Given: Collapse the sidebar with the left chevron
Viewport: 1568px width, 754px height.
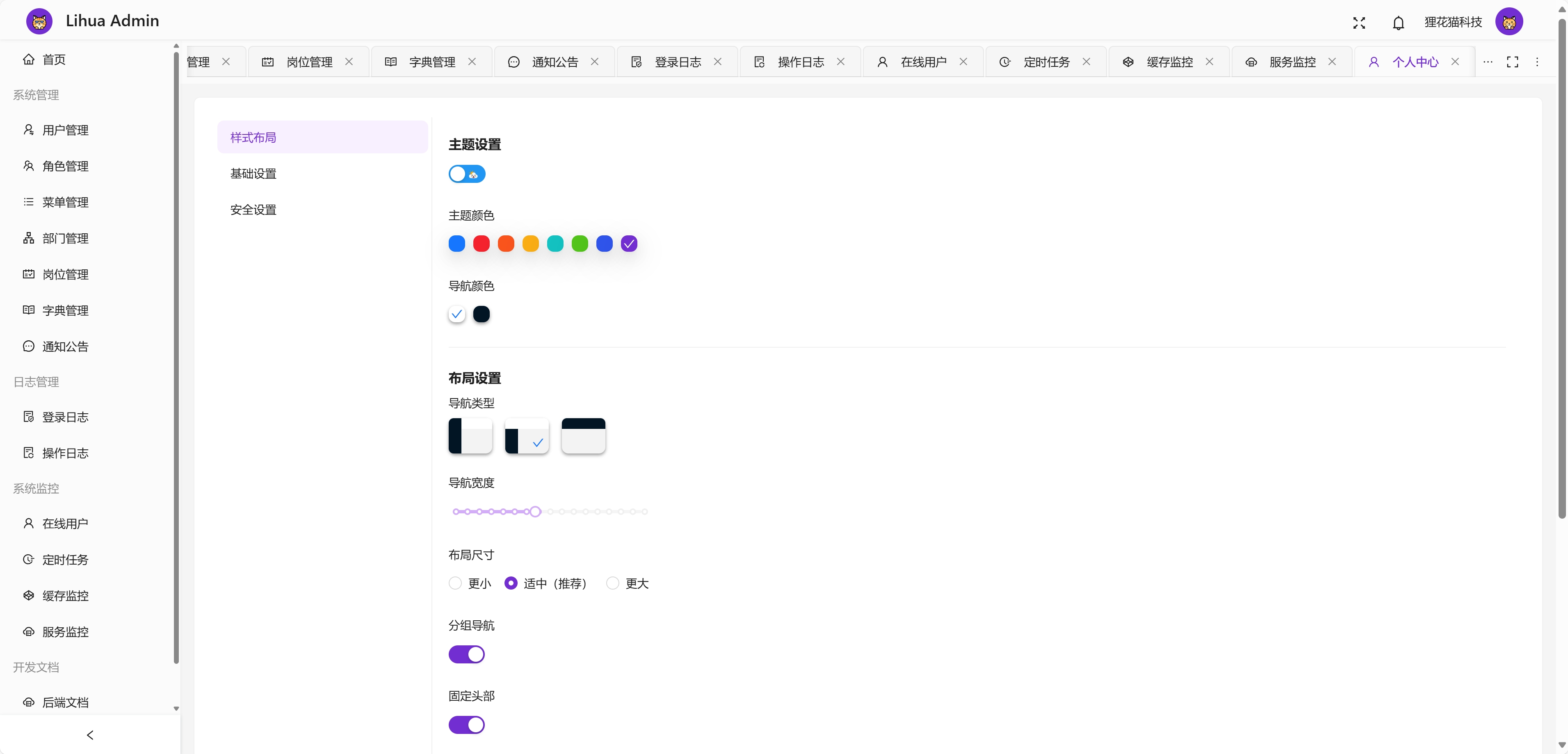Looking at the screenshot, I should click(x=90, y=735).
